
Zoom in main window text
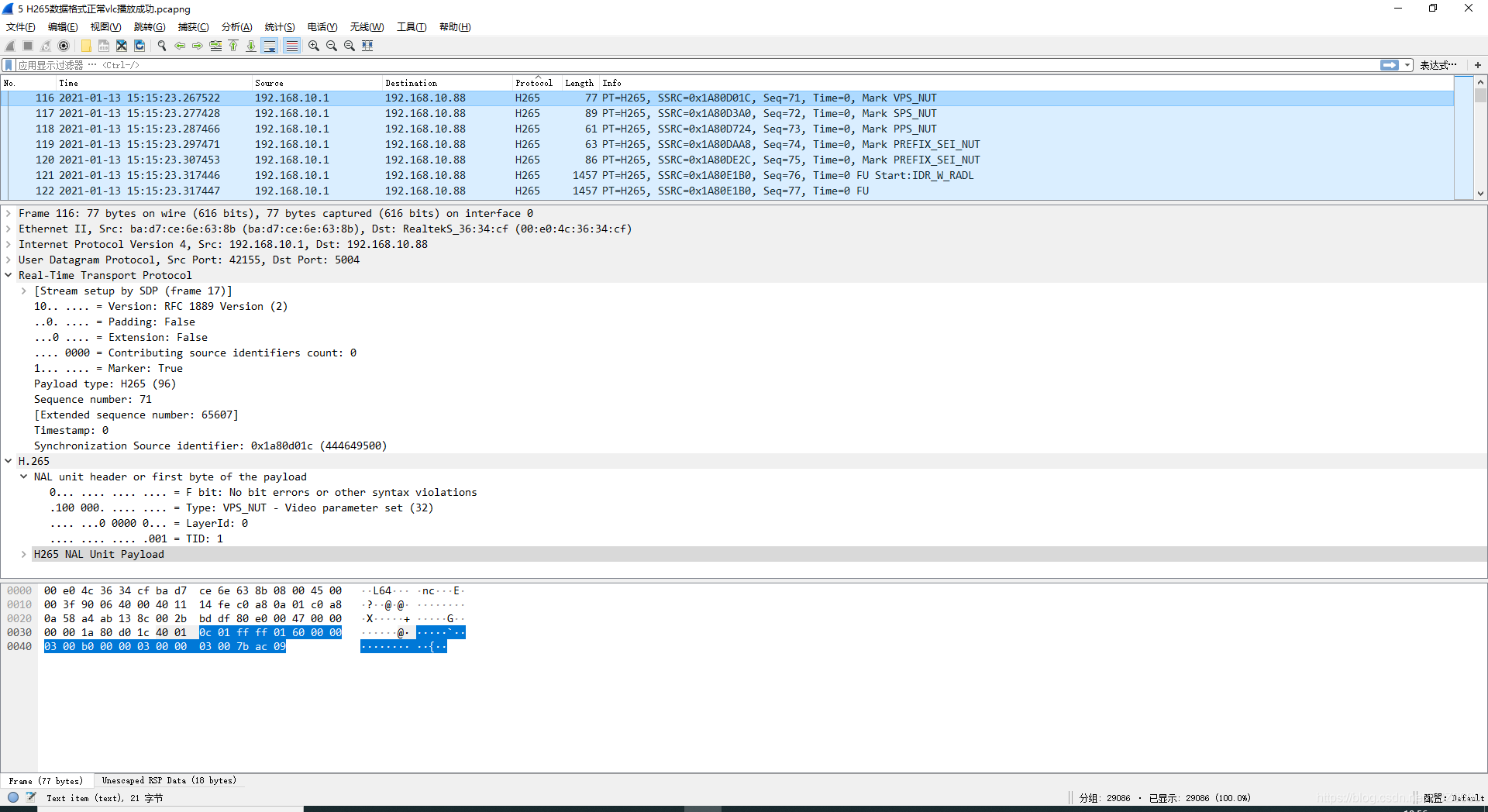click(x=314, y=46)
